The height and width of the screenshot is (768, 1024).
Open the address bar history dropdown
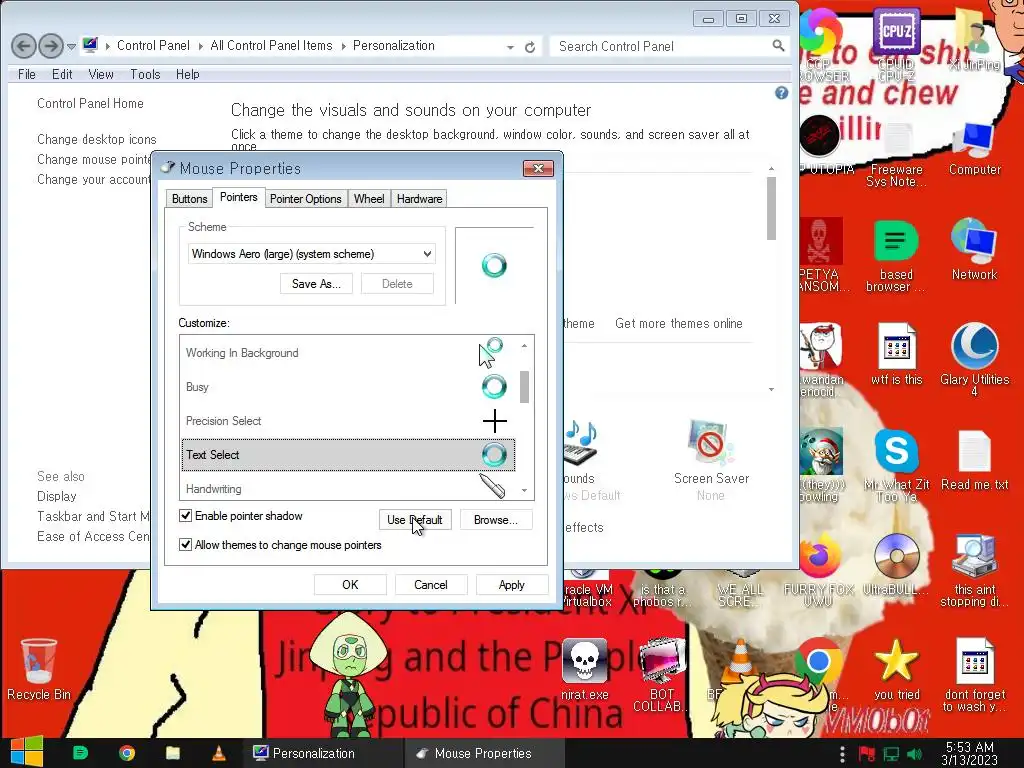pyautogui.click(x=510, y=47)
